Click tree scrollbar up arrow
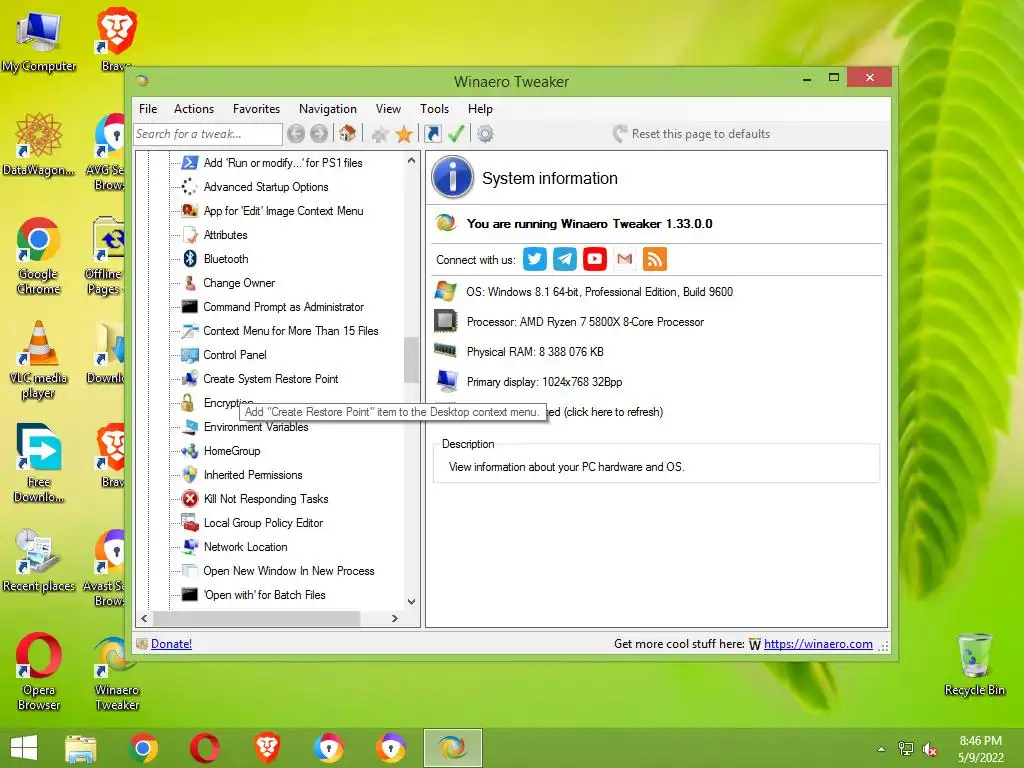The image size is (1024, 768). [x=411, y=160]
